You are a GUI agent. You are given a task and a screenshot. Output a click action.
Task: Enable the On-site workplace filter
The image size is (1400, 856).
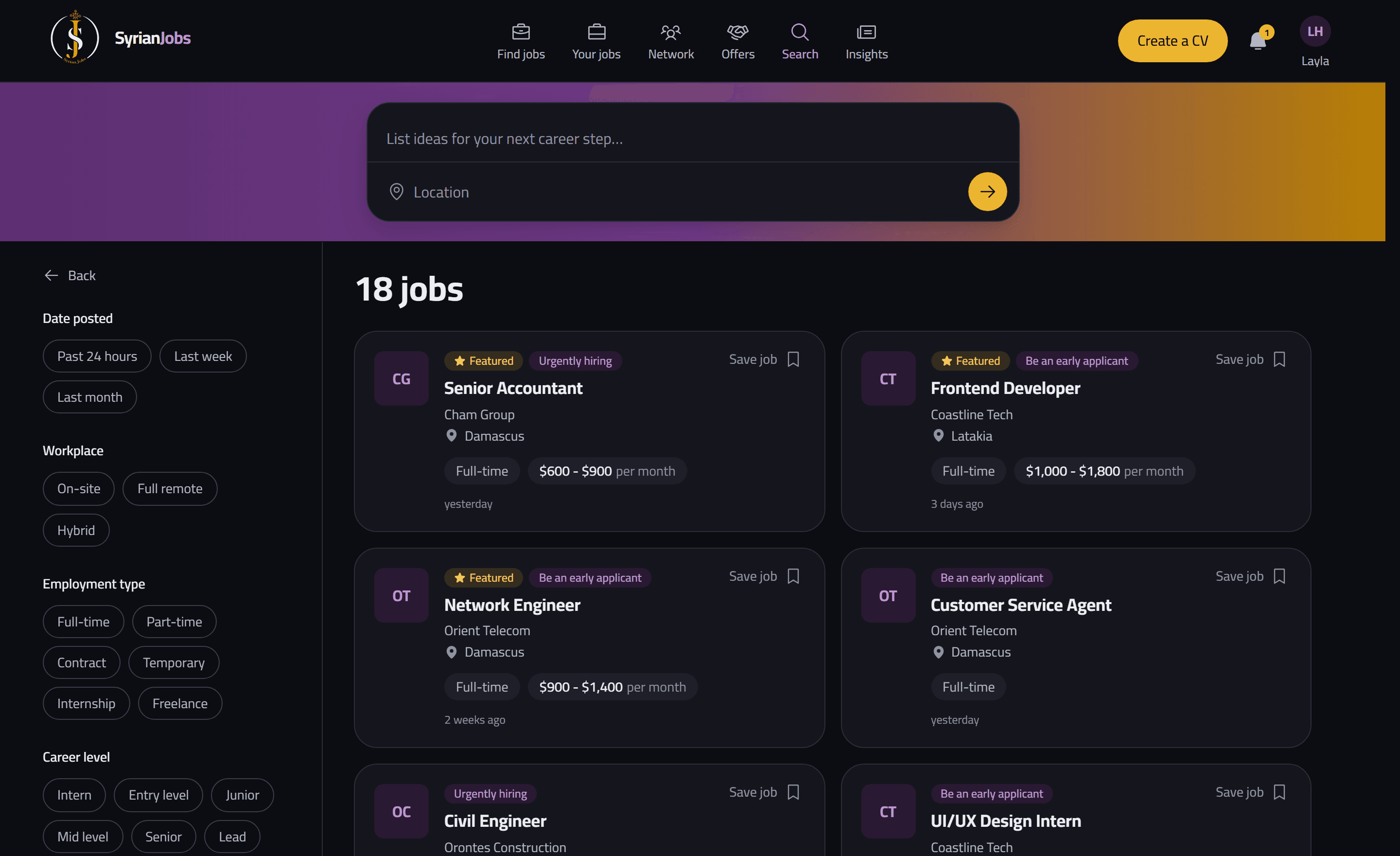78,488
